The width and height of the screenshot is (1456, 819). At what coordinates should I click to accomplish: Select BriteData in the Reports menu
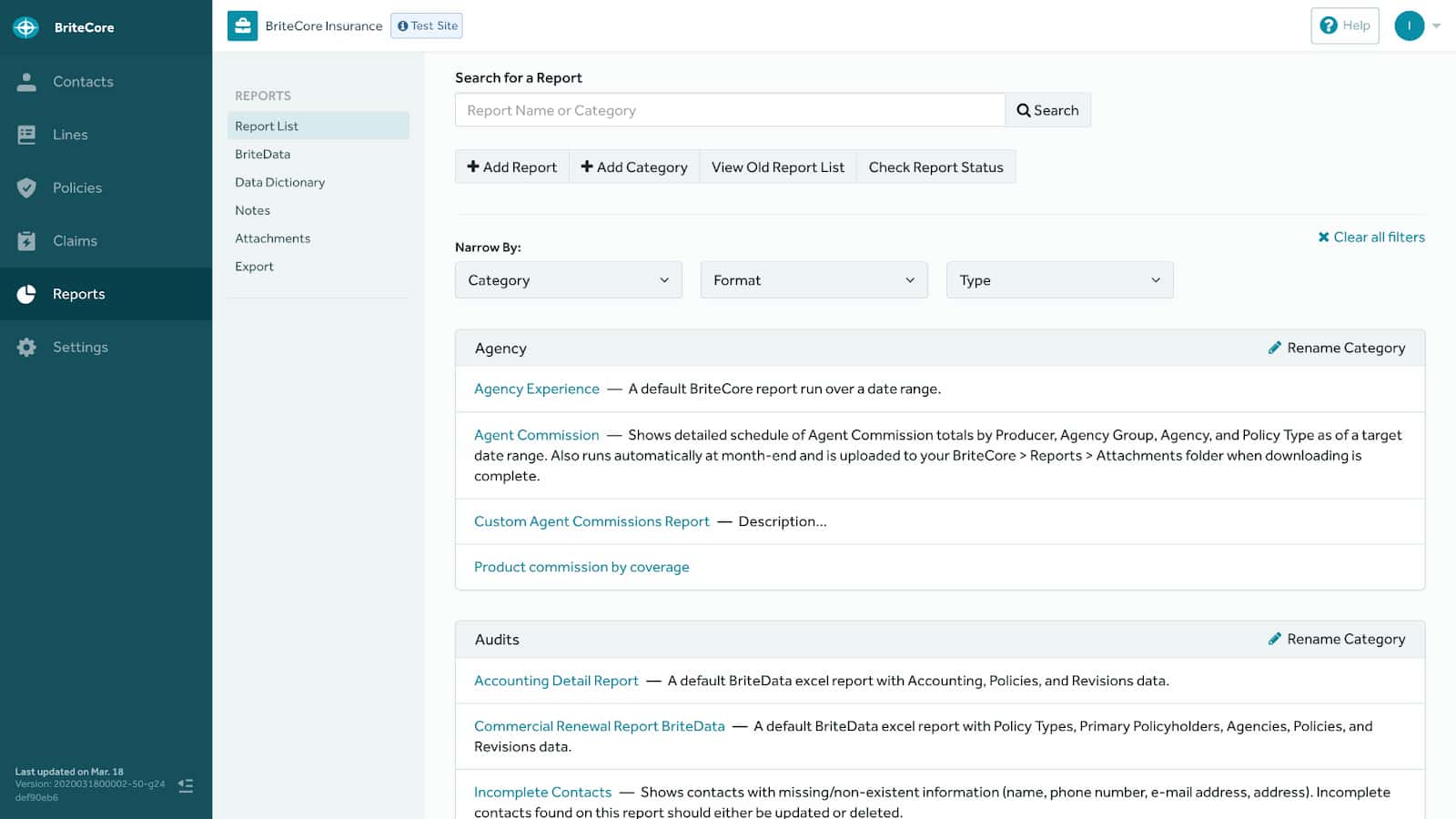tap(263, 154)
